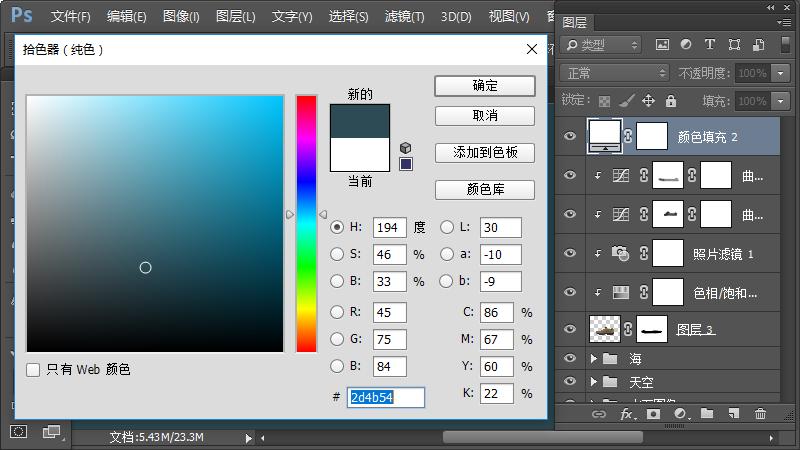Hide the 色相/饱和 layer

pyautogui.click(x=570, y=292)
